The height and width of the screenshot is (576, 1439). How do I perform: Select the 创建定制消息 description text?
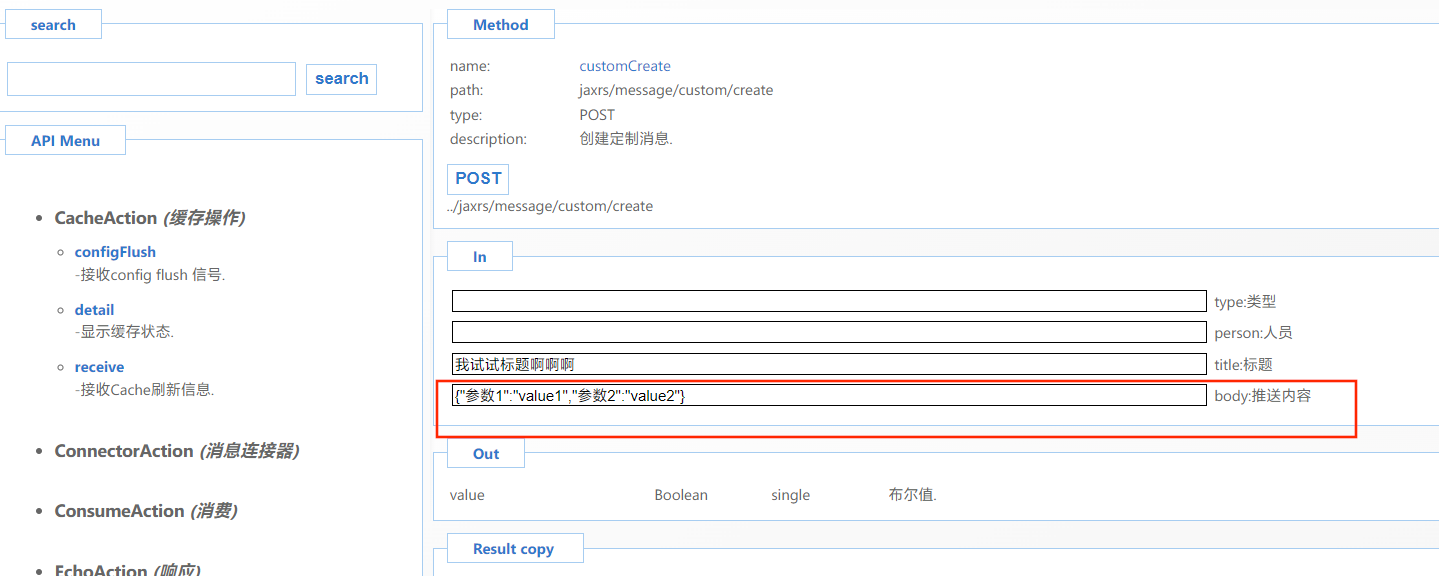pyautogui.click(x=626, y=139)
